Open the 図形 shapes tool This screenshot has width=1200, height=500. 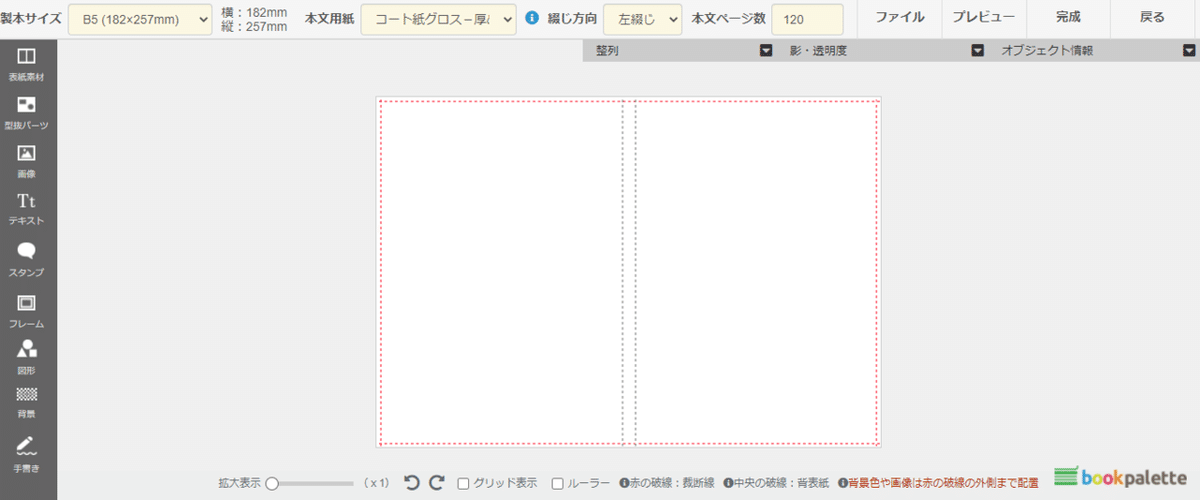pos(27,357)
